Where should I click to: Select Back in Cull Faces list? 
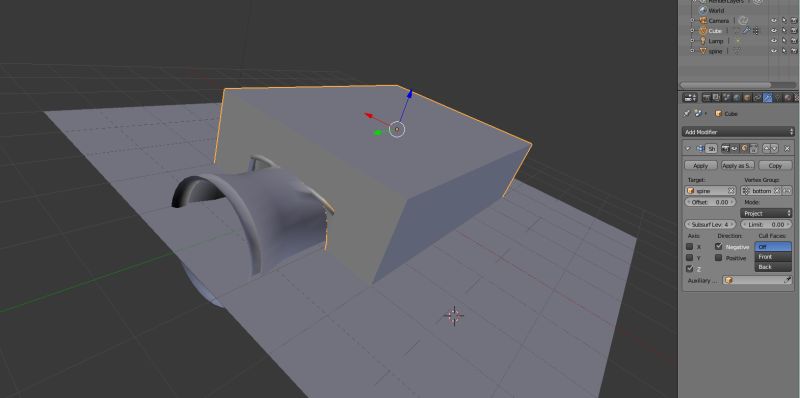pos(773,267)
